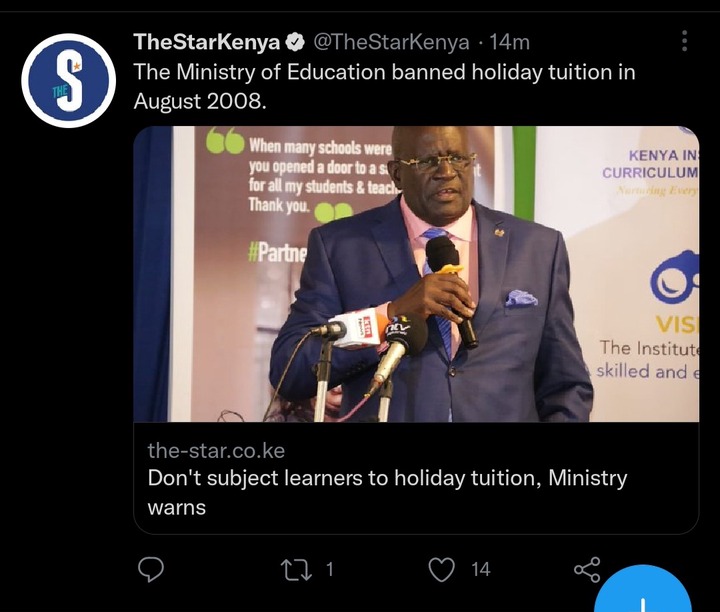Share the tweet via share icon
720x612 pixels.
pyautogui.click(x=587, y=570)
